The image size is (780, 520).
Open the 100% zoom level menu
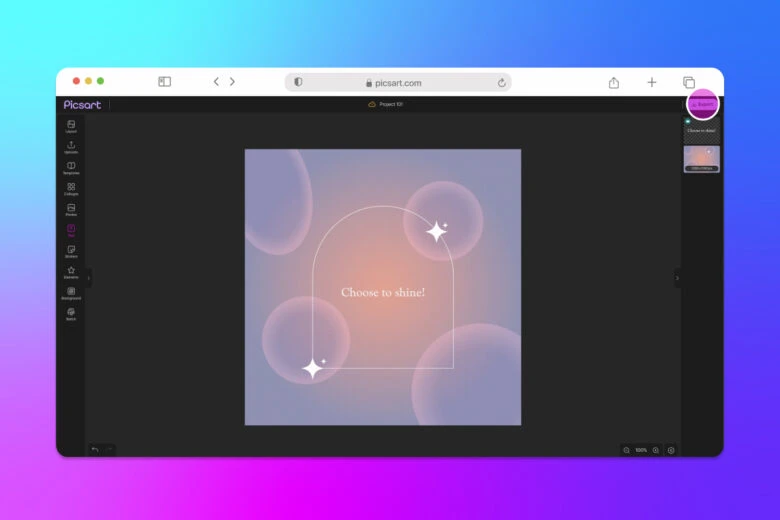pos(641,450)
